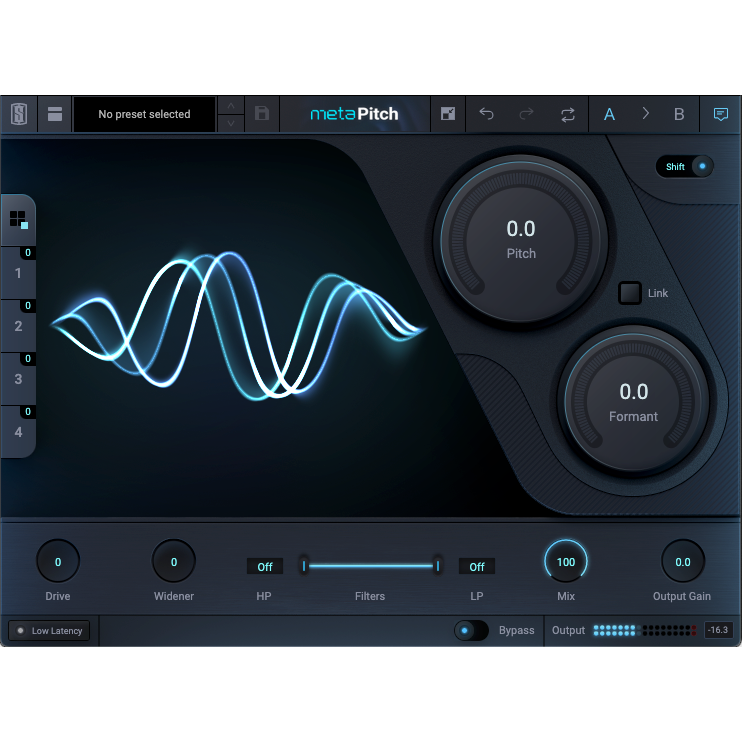Viewport: 742px width, 742px height.
Task: Switch to voice tab 1
Action: click(x=18, y=274)
